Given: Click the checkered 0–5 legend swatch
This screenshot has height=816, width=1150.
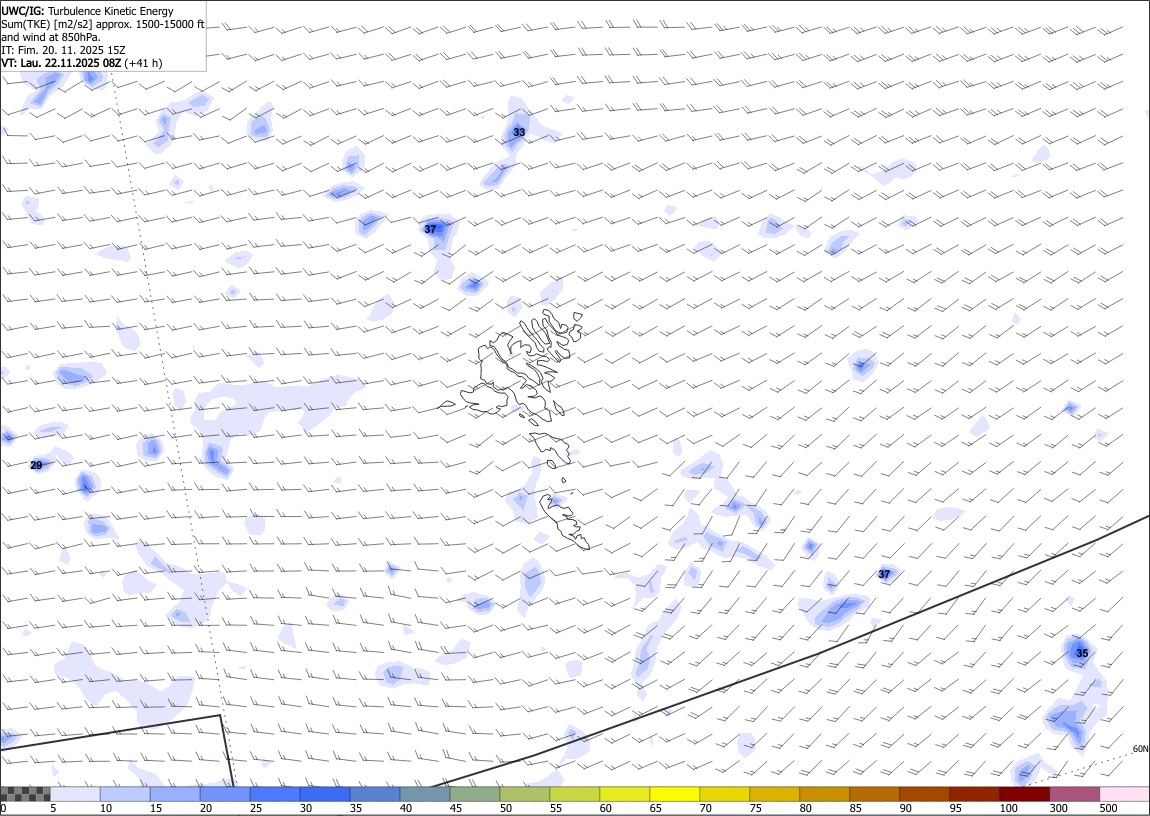Looking at the screenshot, I should coord(26,794).
